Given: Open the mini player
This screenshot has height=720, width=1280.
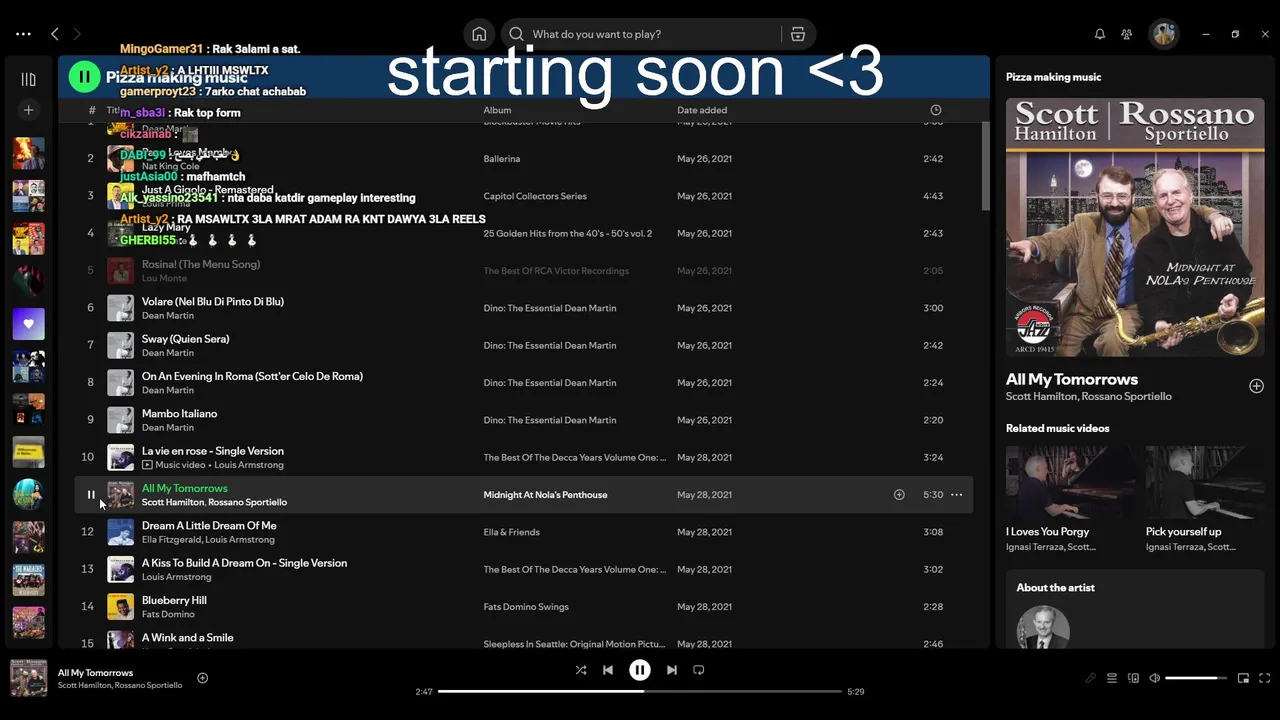Looking at the screenshot, I should (x=1243, y=678).
